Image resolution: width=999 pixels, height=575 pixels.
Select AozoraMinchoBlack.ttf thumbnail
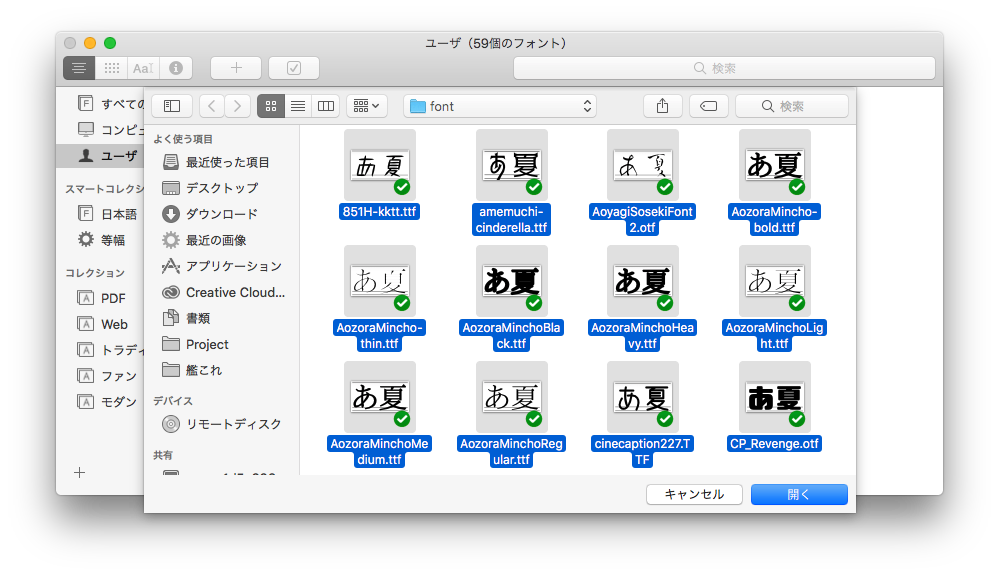(512, 281)
